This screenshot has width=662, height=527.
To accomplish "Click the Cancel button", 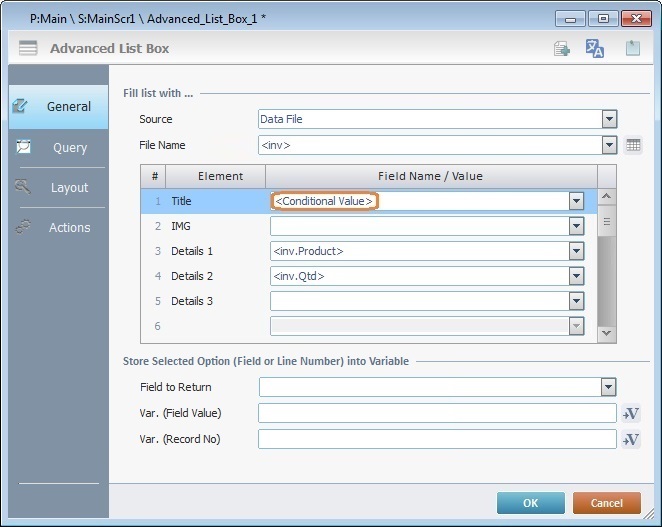I will coord(606,503).
